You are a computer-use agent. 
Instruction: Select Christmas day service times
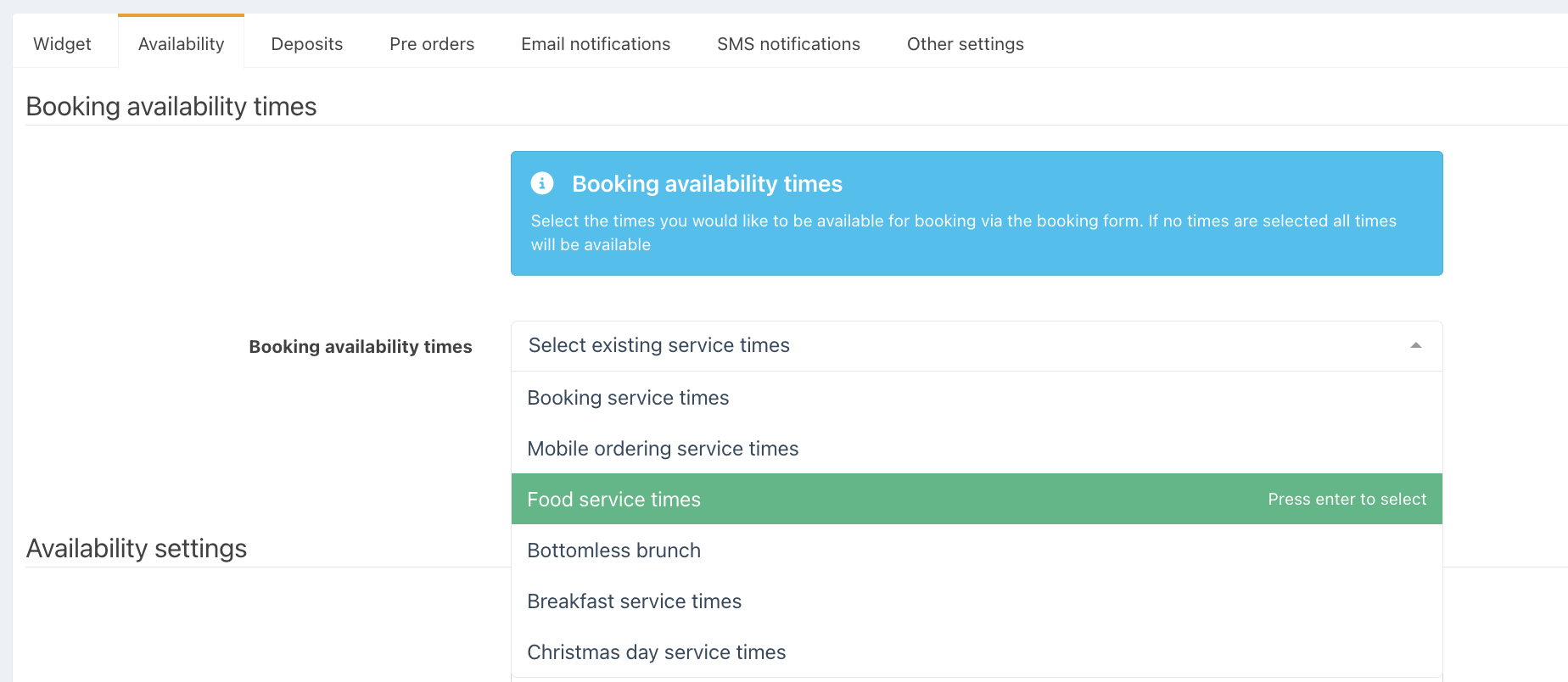(656, 652)
